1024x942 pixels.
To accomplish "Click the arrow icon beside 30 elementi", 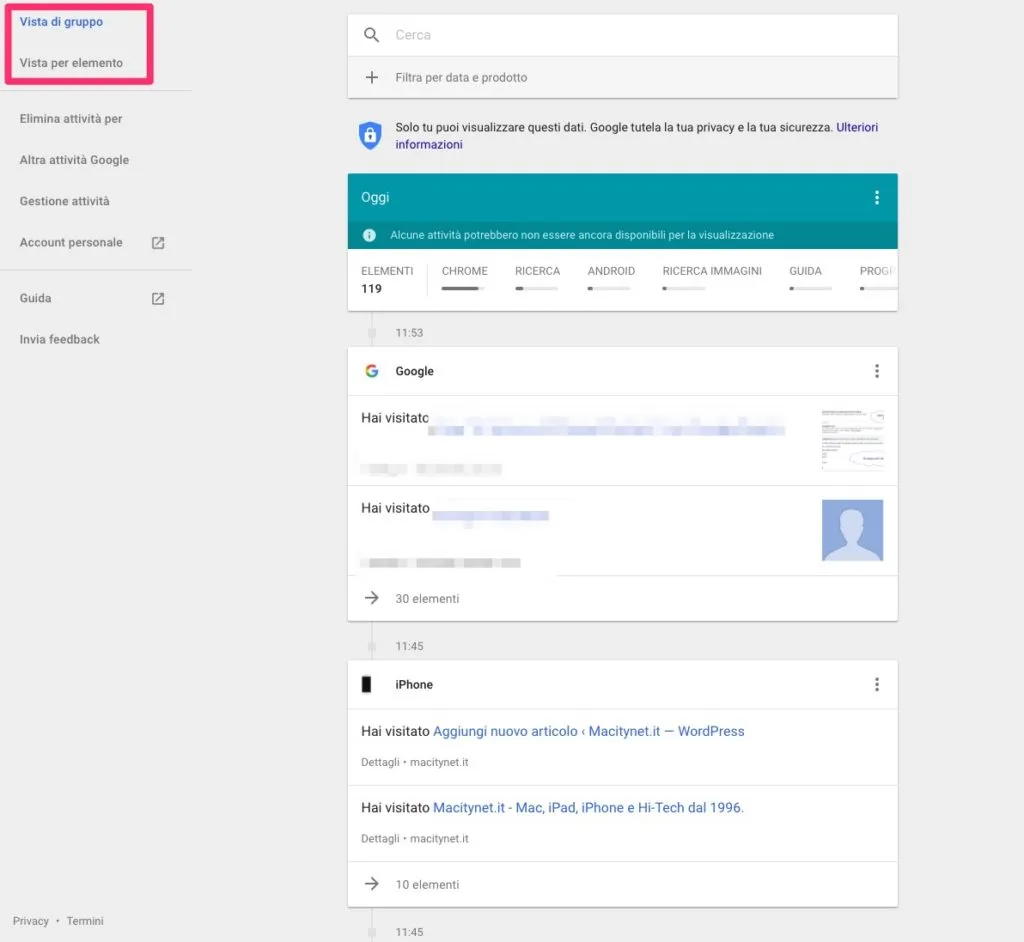I will click(x=371, y=598).
